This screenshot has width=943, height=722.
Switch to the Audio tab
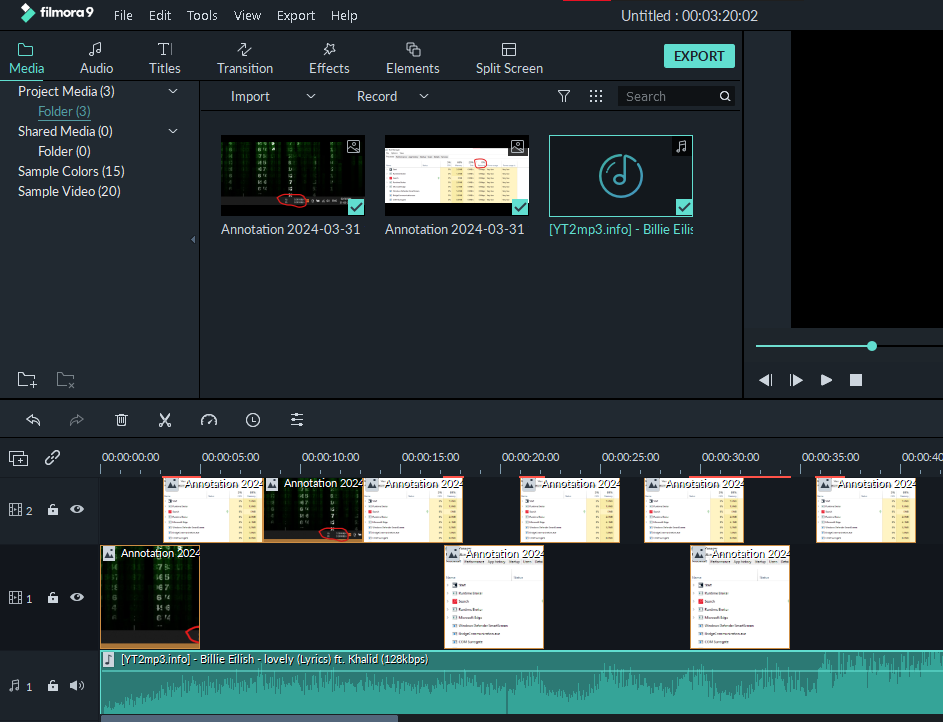(96, 58)
